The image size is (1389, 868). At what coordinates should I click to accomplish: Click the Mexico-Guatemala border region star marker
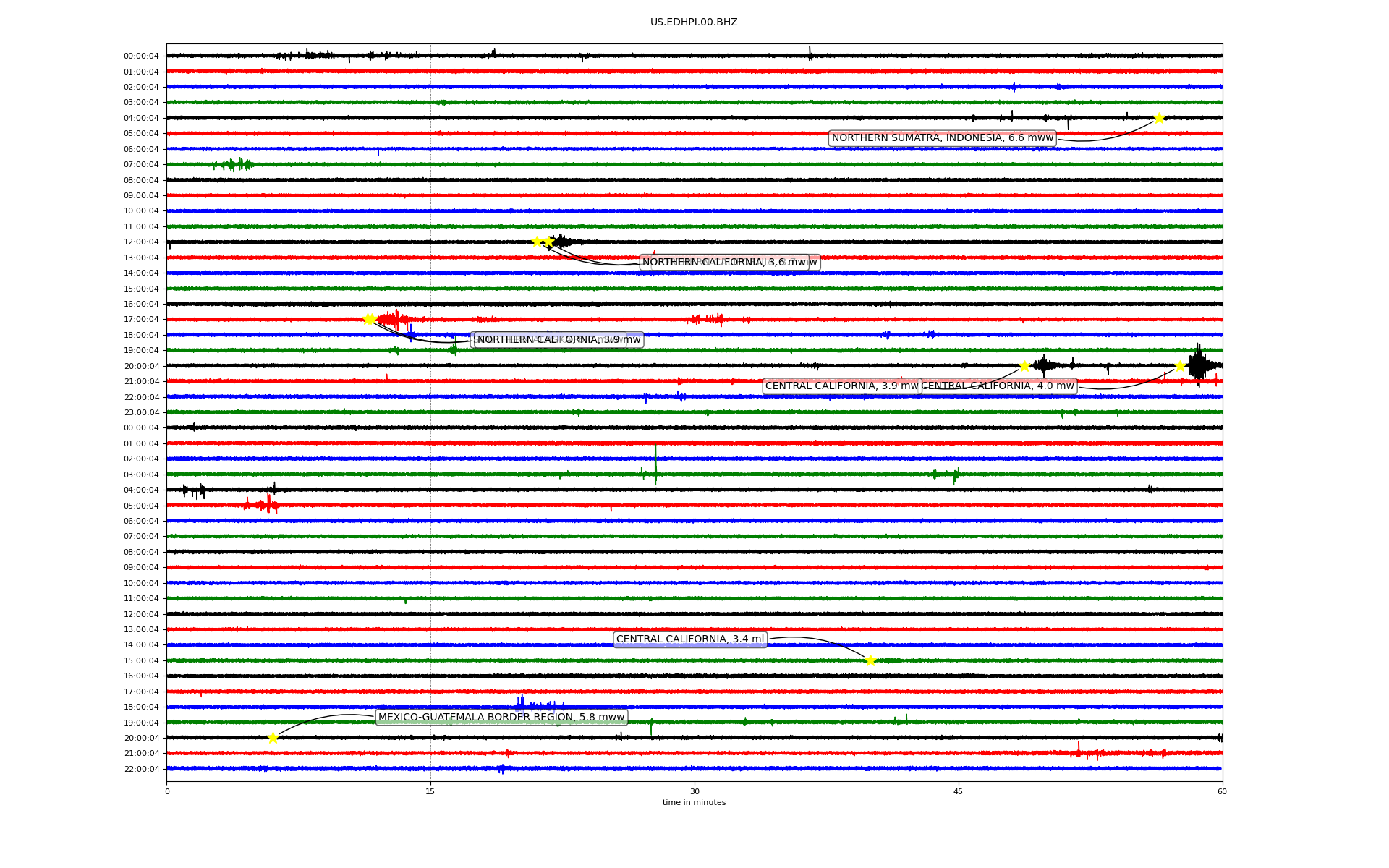[x=273, y=738]
